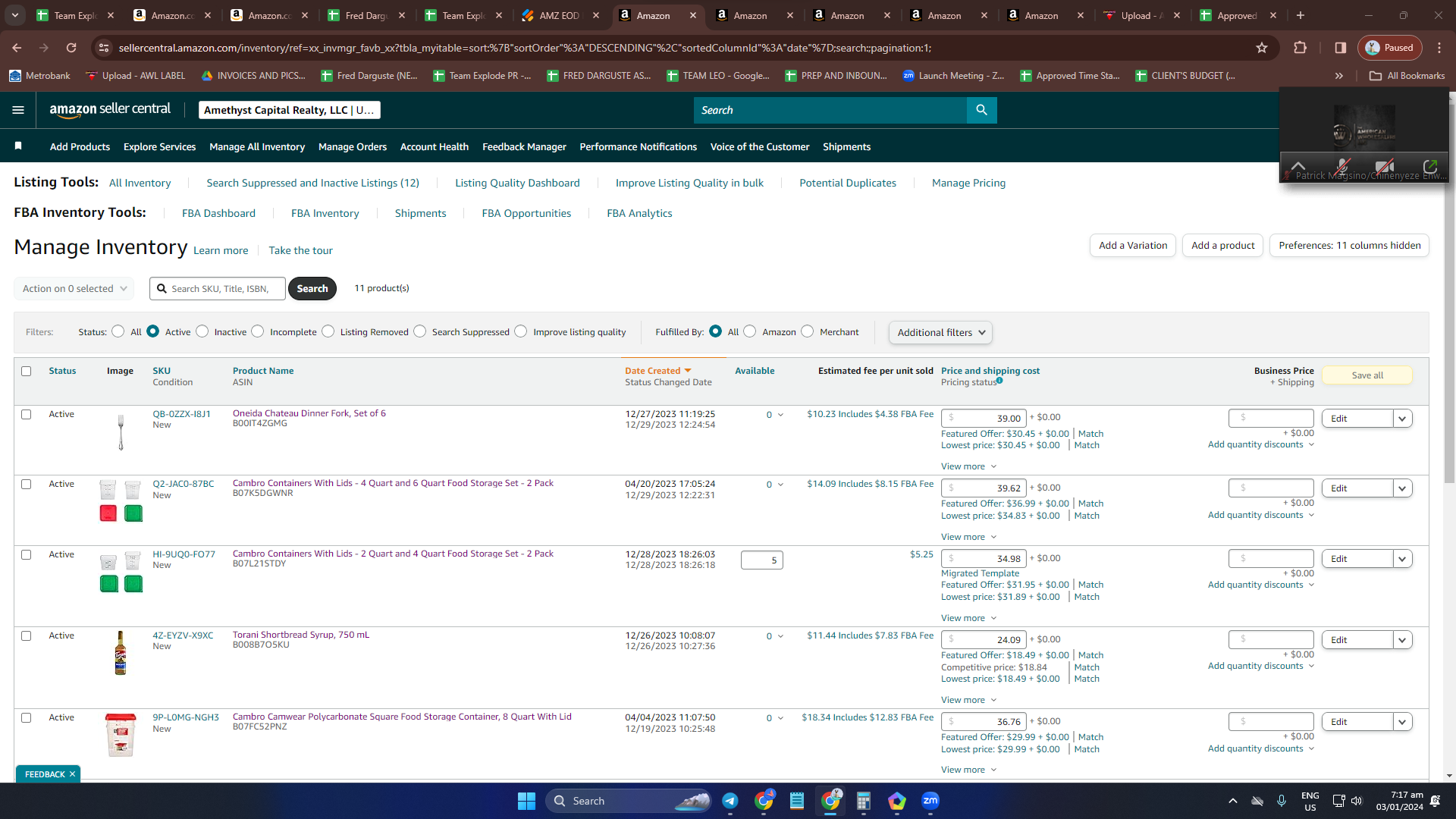Select the Inactive status filter
The image size is (1456, 819).
click(x=202, y=331)
